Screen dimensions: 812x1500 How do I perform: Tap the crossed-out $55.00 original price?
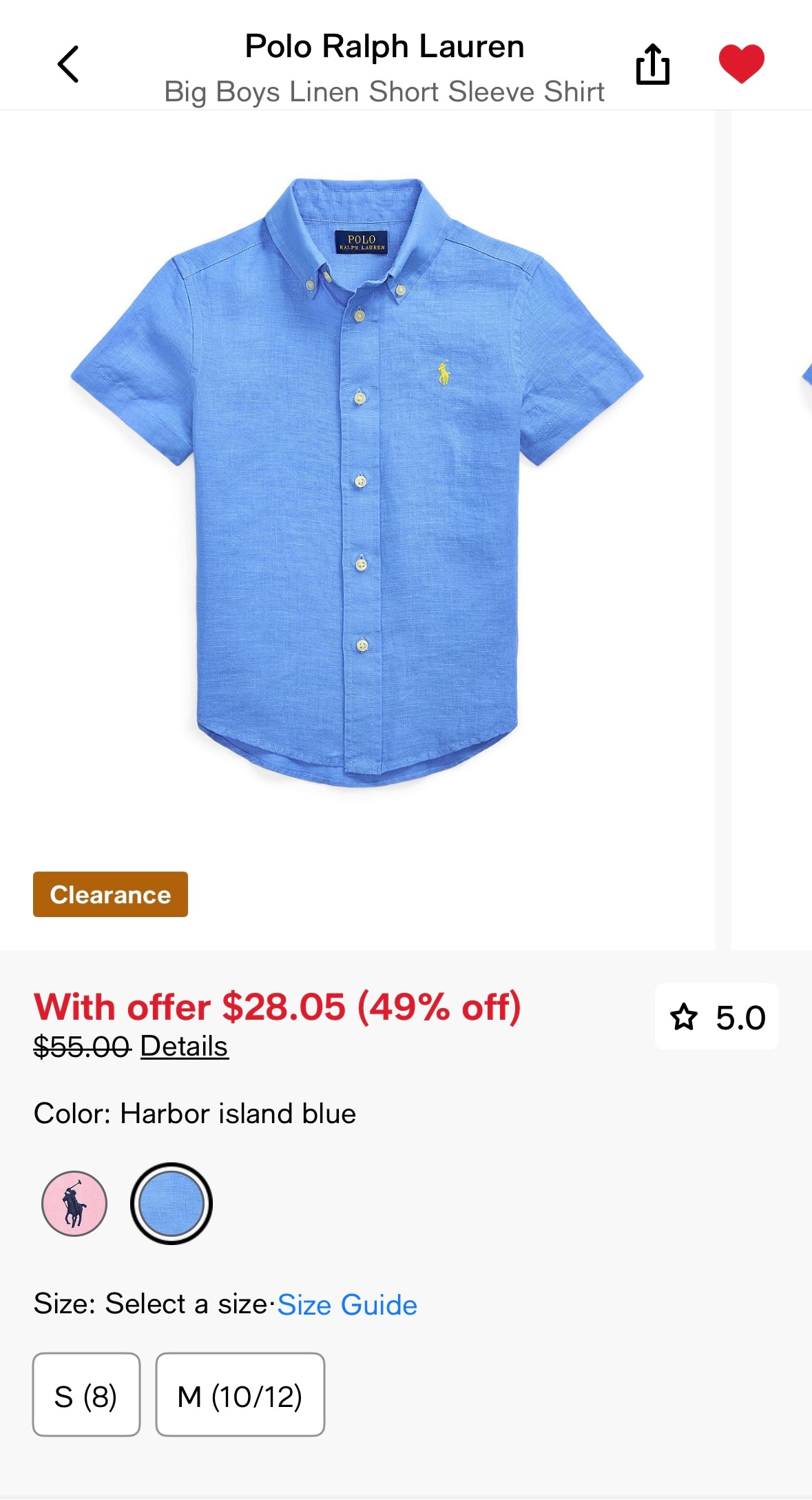click(x=82, y=1047)
